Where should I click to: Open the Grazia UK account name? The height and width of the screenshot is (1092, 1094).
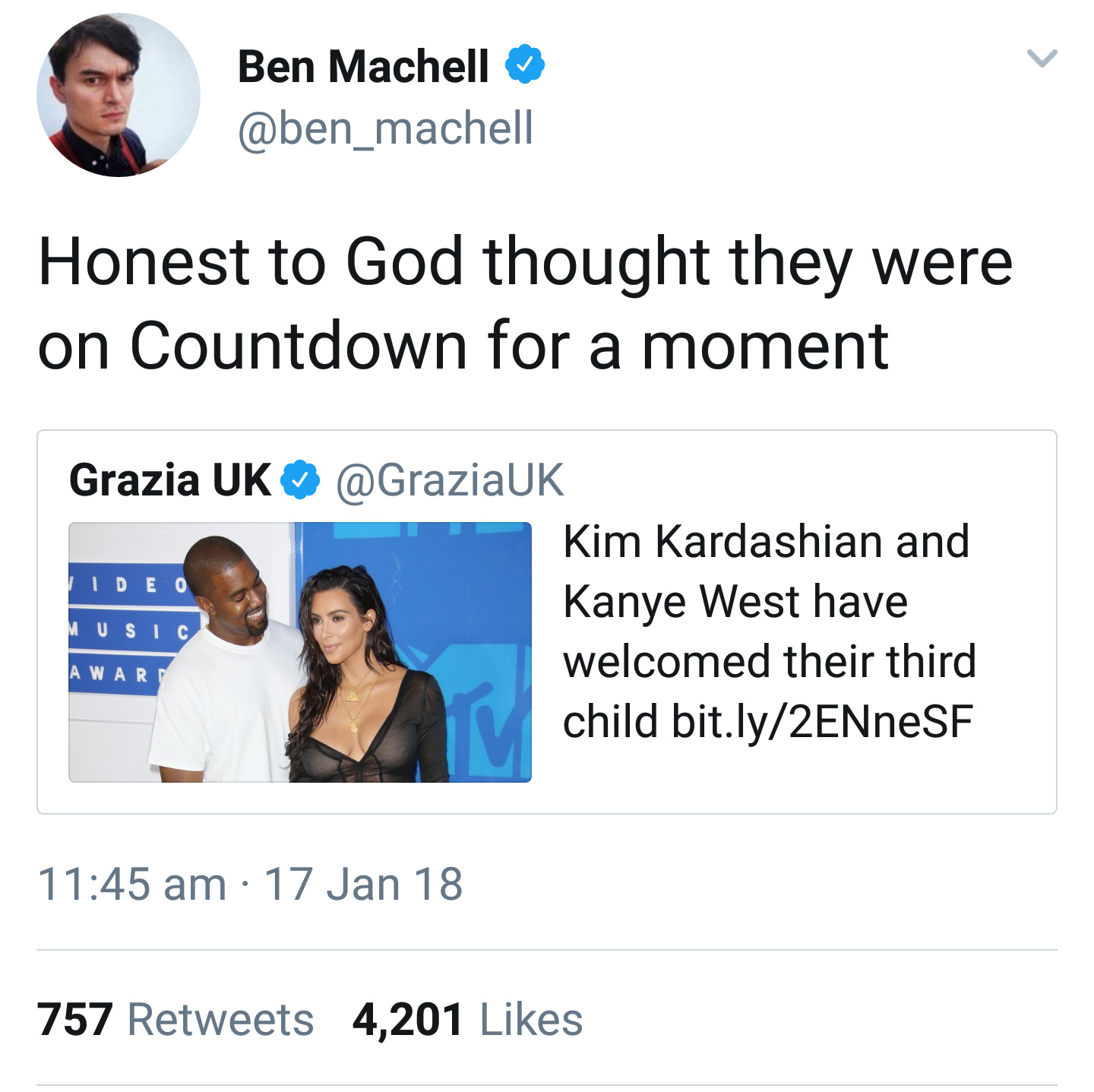(x=169, y=480)
